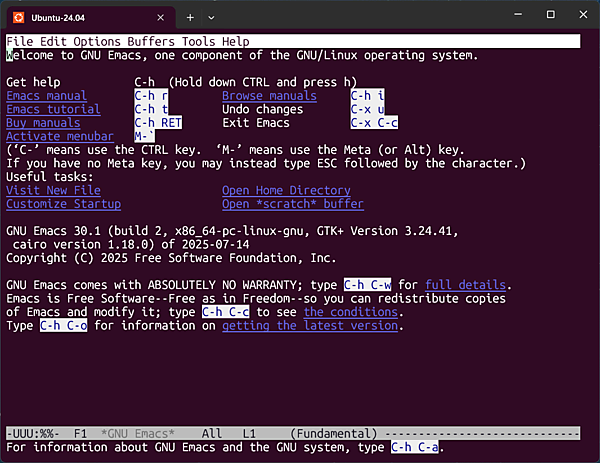Viewport: 600px width, 463px height.
Task: Click the C-h C-w key binding
Action: click(367, 285)
